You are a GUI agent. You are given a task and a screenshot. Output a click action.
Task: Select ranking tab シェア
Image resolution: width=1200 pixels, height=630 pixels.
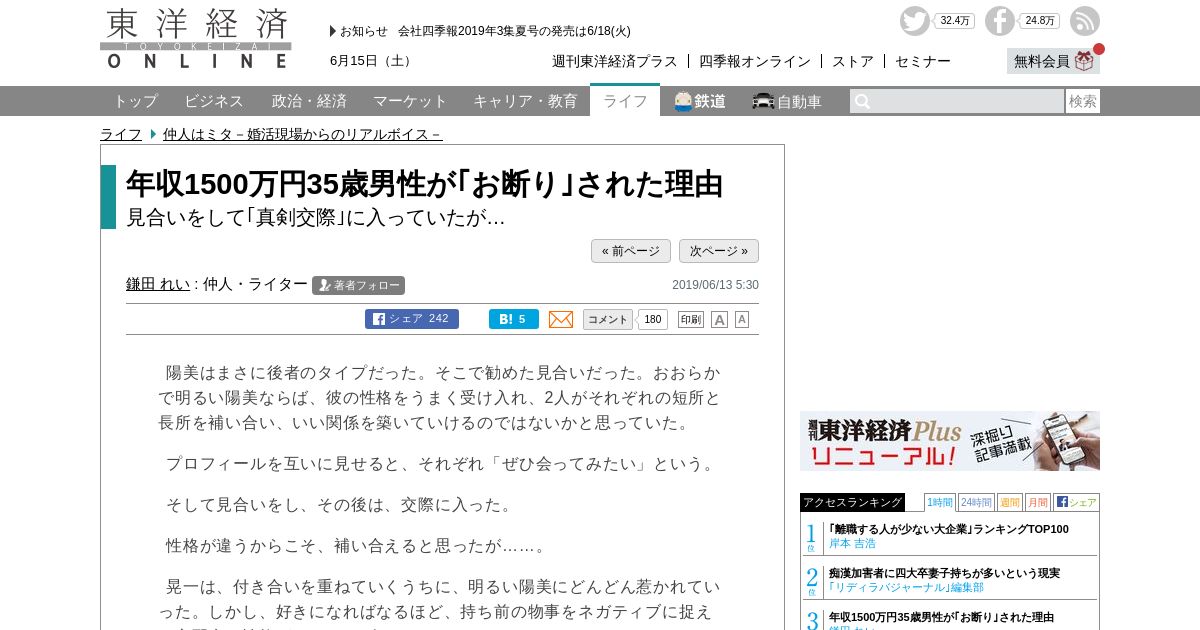(x=1076, y=502)
